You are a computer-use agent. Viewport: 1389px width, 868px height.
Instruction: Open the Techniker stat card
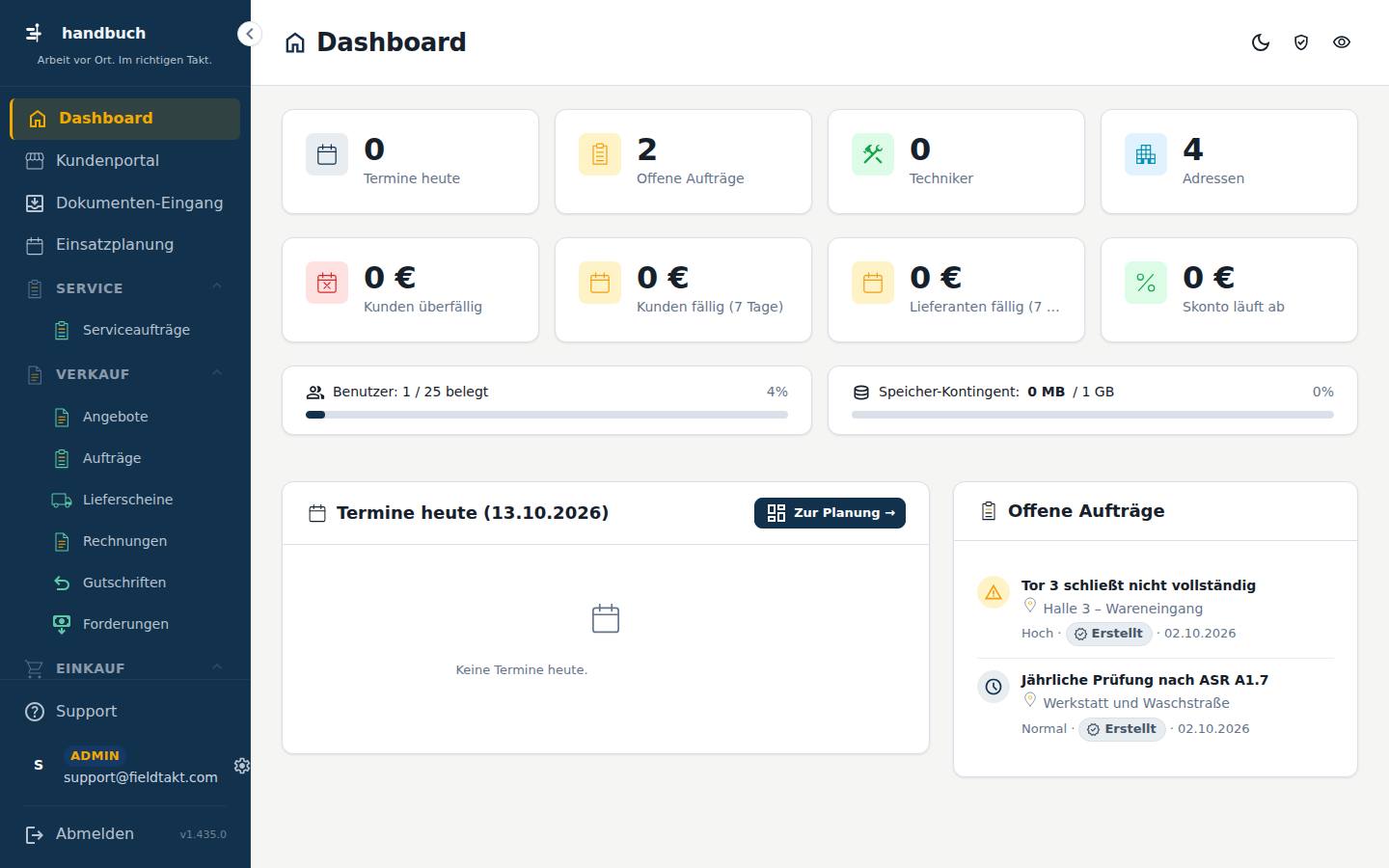[x=956, y=161]
